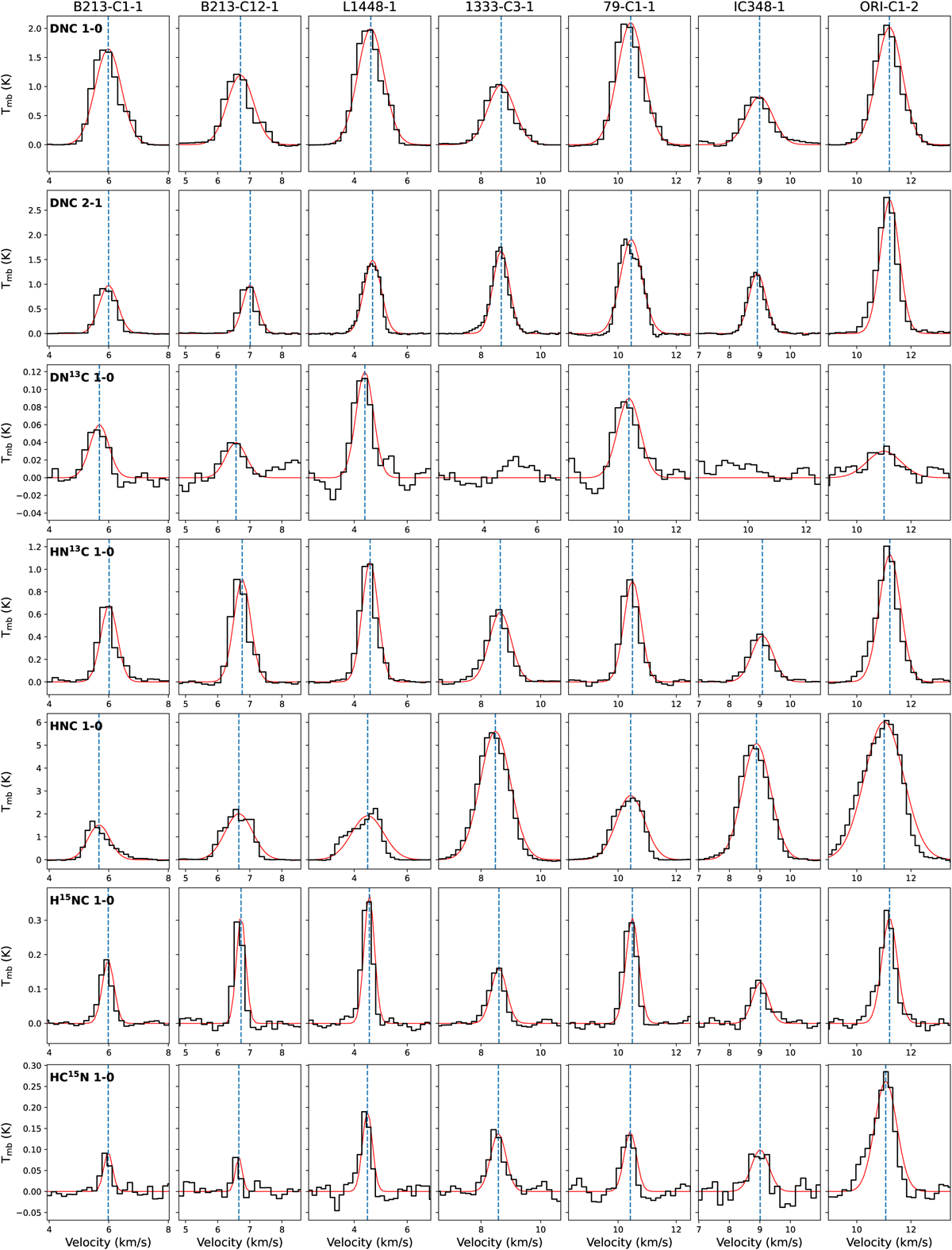952x1250 pixels.
Task: Select the 79-C1-1 column heading
Action: [x=629, y=8]
